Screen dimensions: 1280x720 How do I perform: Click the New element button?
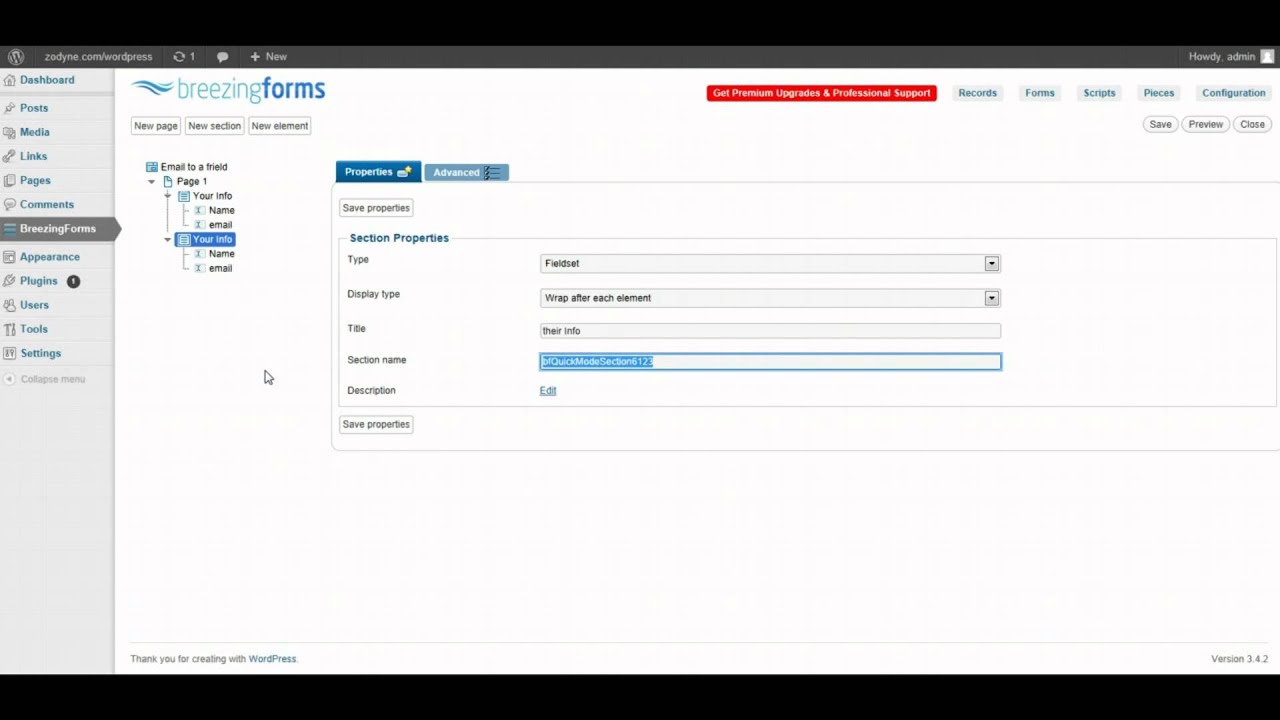[x=280, y=126]
